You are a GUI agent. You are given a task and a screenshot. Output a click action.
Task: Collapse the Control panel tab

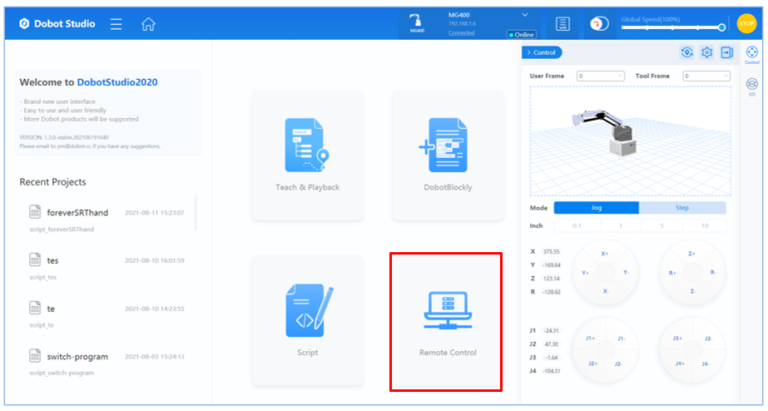tap(542, 52)
